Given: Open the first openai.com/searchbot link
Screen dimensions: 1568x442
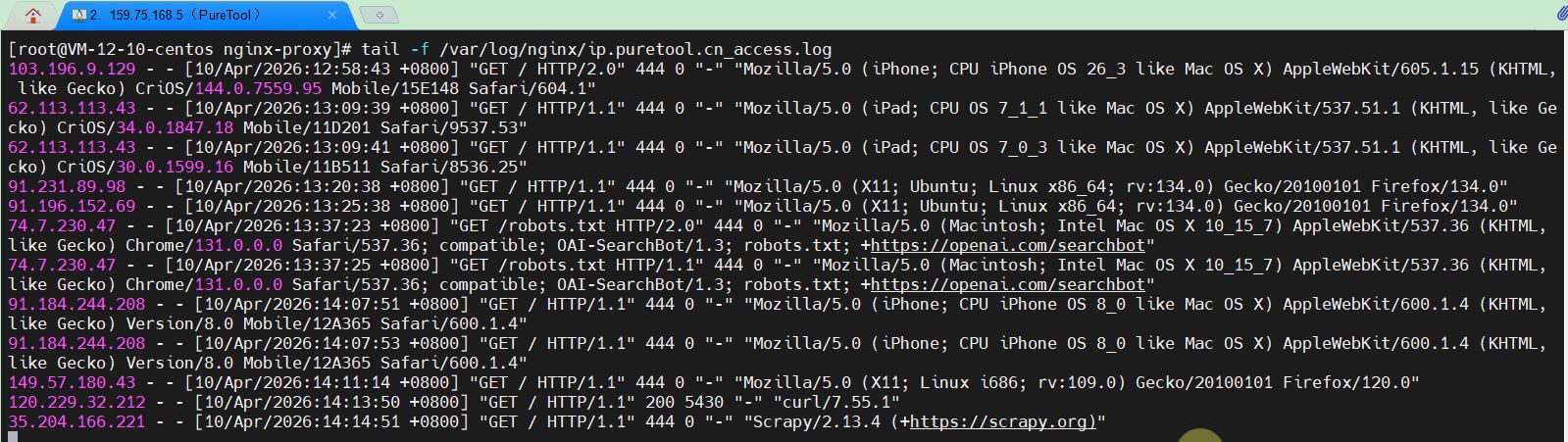Looking at the screenshot, I should coord(1007,245).
